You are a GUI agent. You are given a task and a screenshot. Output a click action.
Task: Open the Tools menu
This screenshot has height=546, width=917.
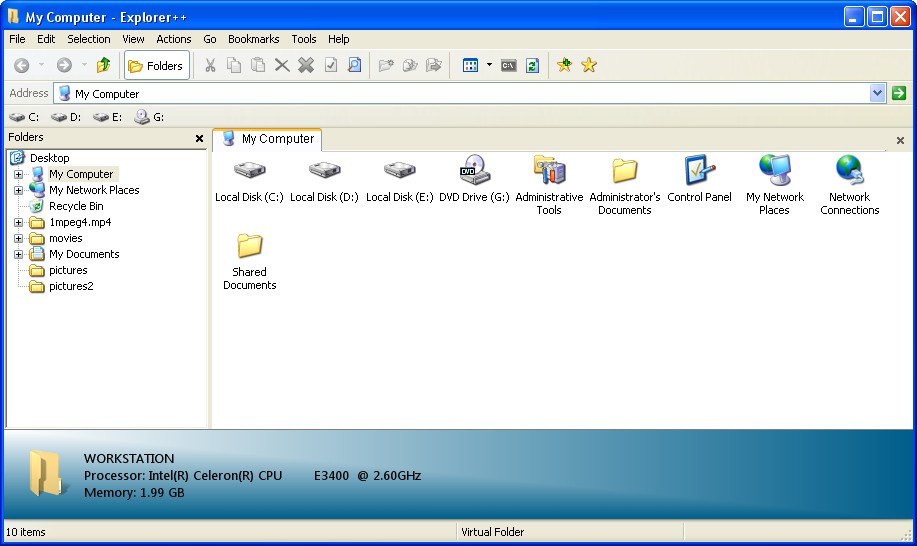pyautogui.click(x=304, y=39)
